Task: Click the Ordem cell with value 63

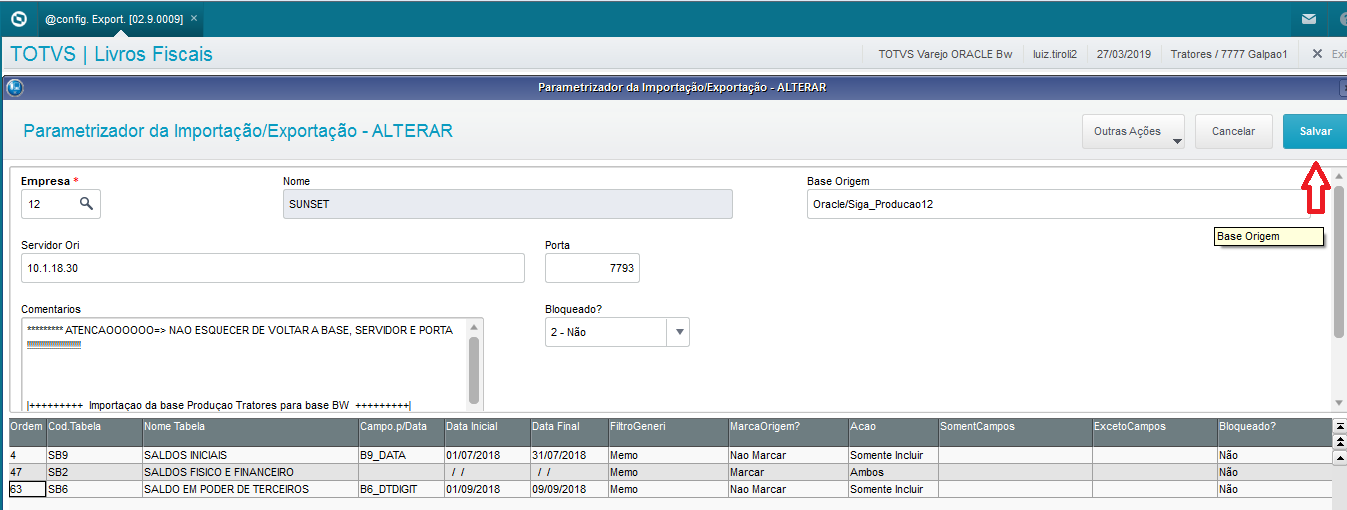Action: tap(27, 489)
